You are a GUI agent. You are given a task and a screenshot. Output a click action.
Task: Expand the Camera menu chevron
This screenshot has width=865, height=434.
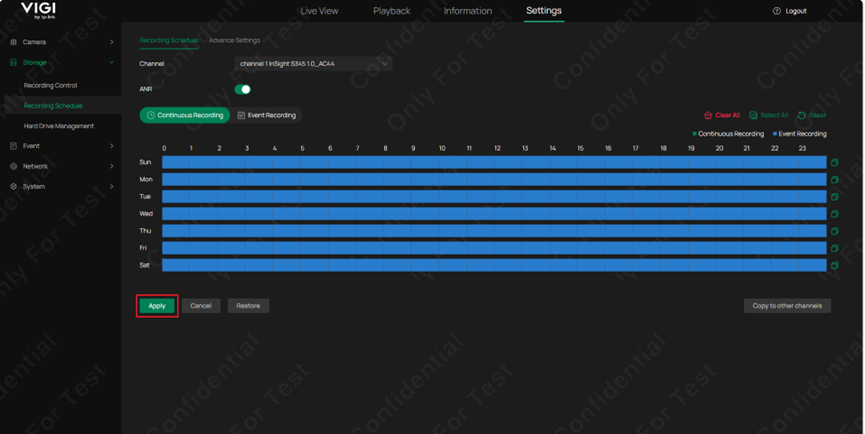(111, 42)
